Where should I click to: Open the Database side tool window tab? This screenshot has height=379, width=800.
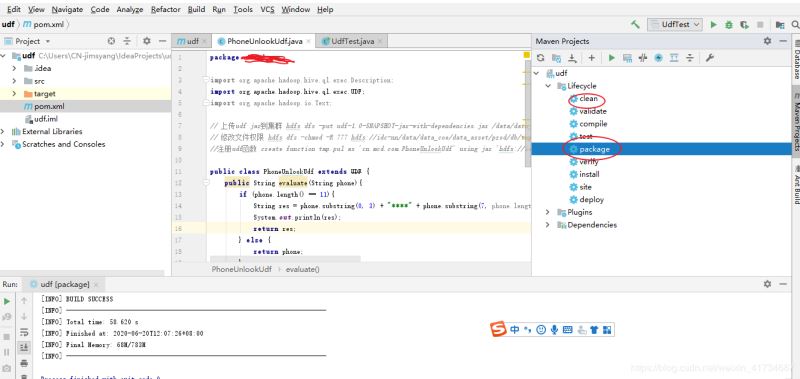795,60
